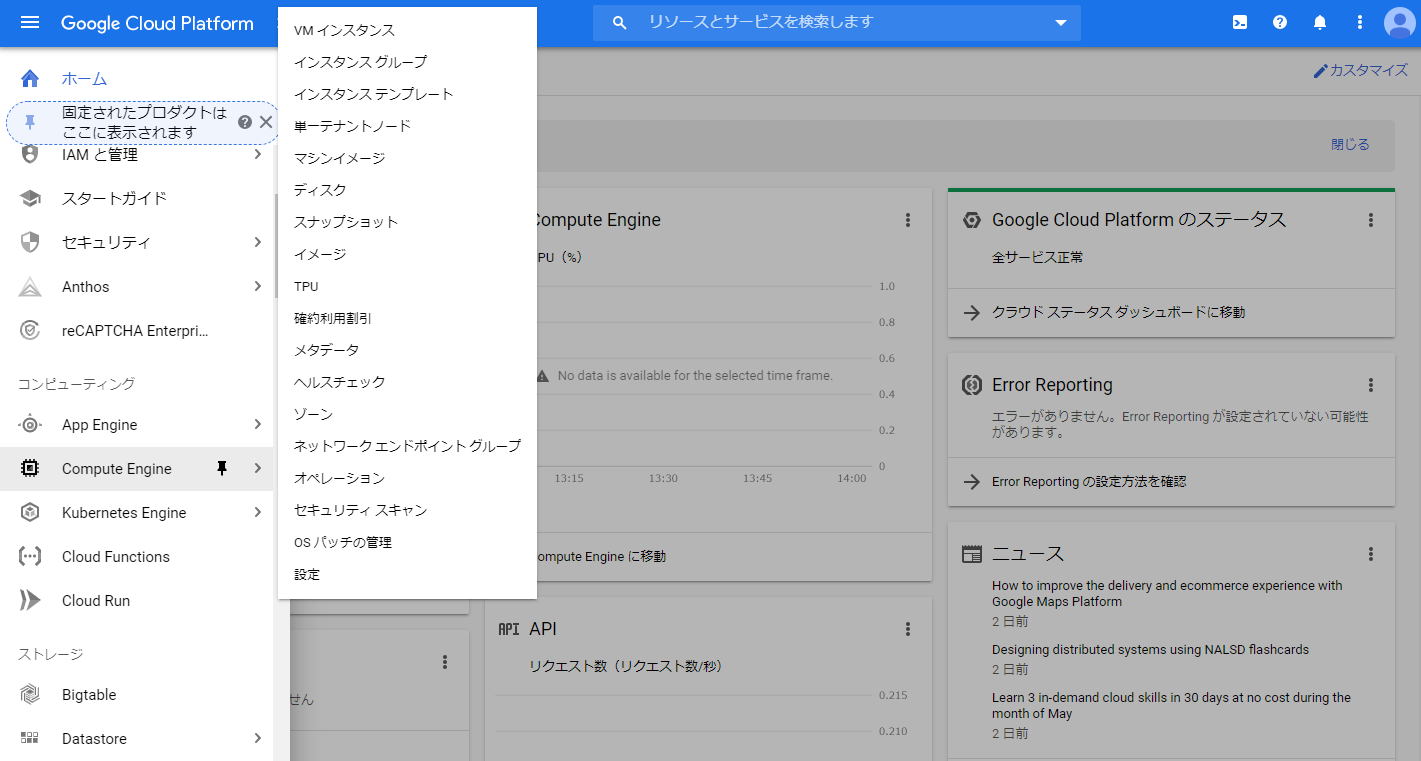Open Compute Engine card options menu
Screen dimensions: 1421x761
pos(908,220)
